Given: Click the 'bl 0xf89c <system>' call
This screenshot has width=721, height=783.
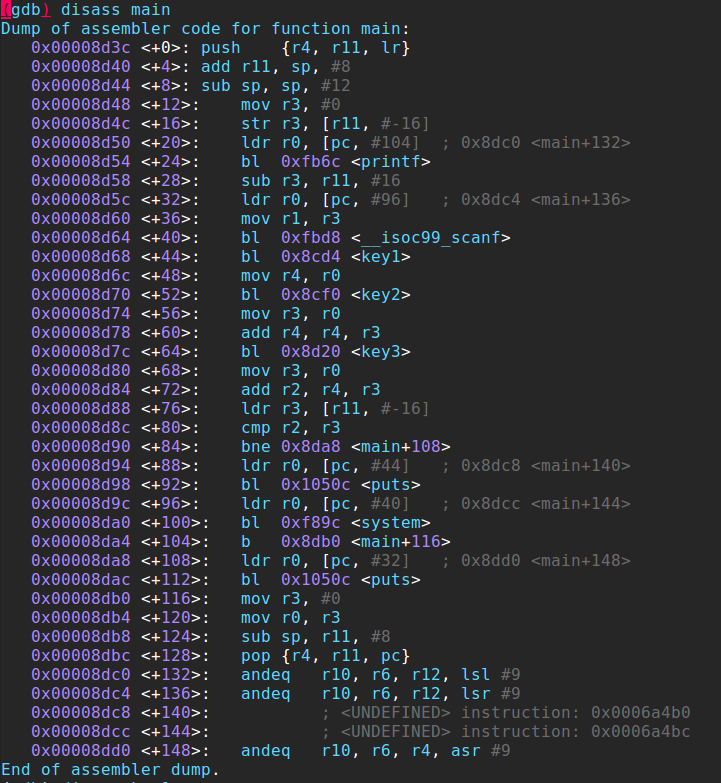Looking at the screenshot, I should pyautogui.click(x=336, y=522).
